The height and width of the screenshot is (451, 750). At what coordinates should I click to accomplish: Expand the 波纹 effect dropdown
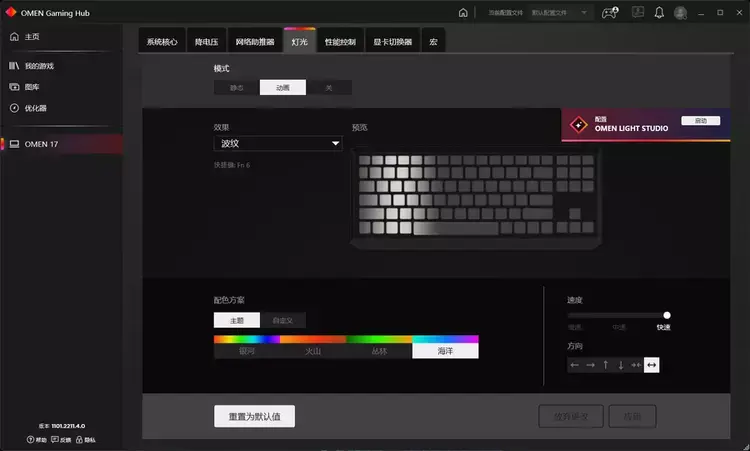click(x=278, y=143)
